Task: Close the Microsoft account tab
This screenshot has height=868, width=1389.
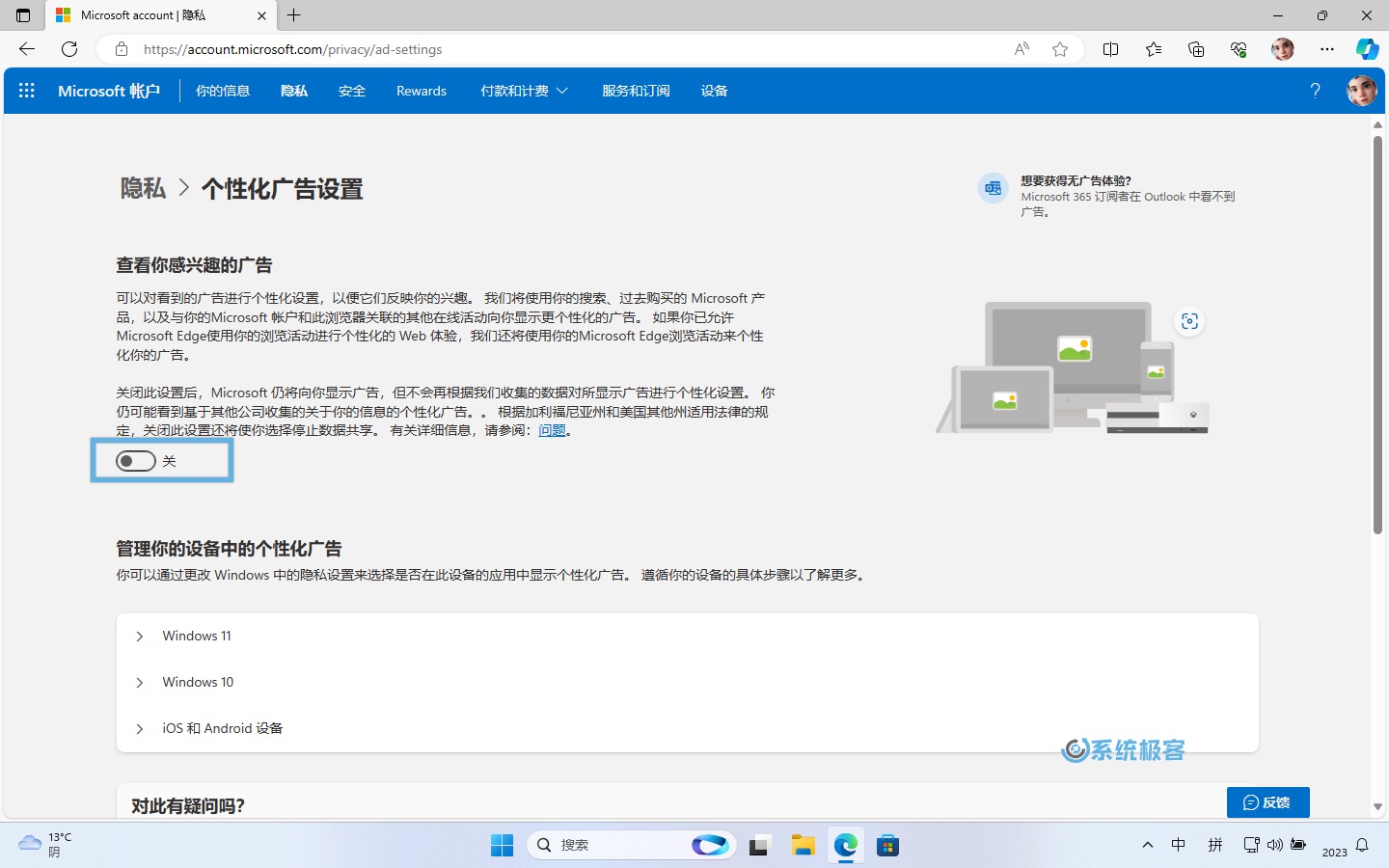Action: [x=261, y=15]
